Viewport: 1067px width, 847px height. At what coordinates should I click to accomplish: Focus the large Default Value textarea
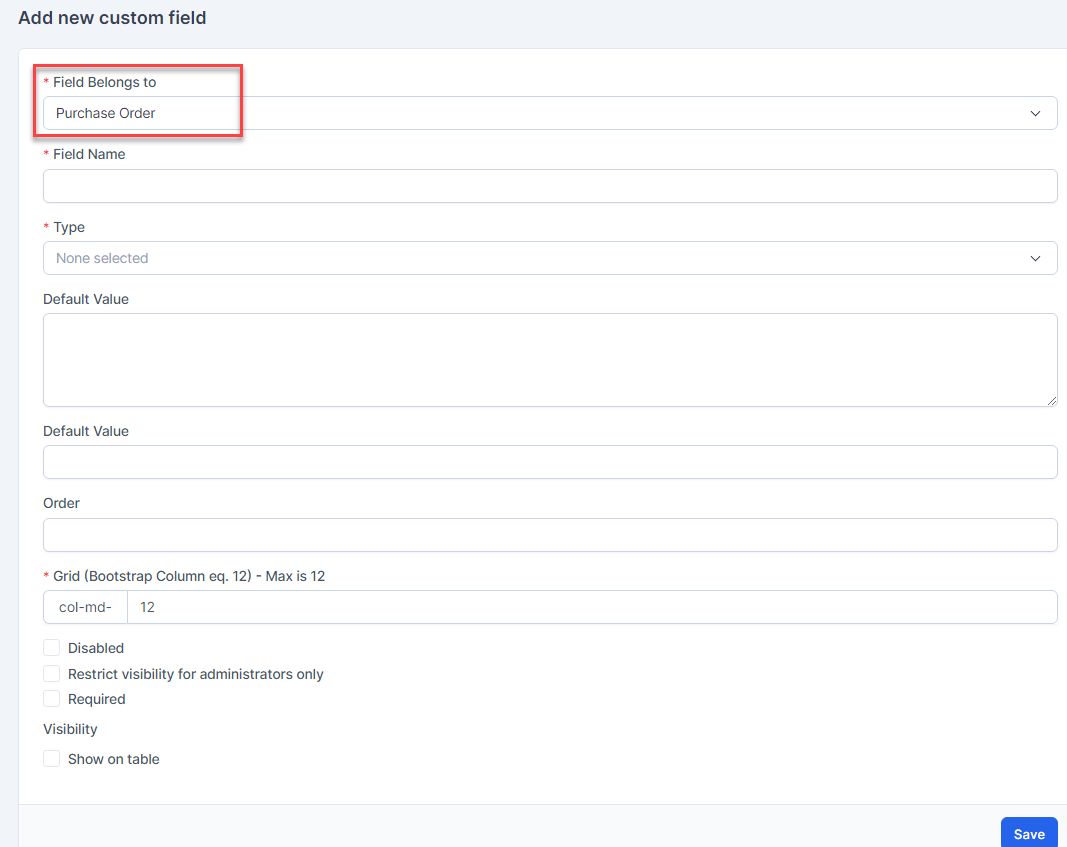(x=549, y=359)
